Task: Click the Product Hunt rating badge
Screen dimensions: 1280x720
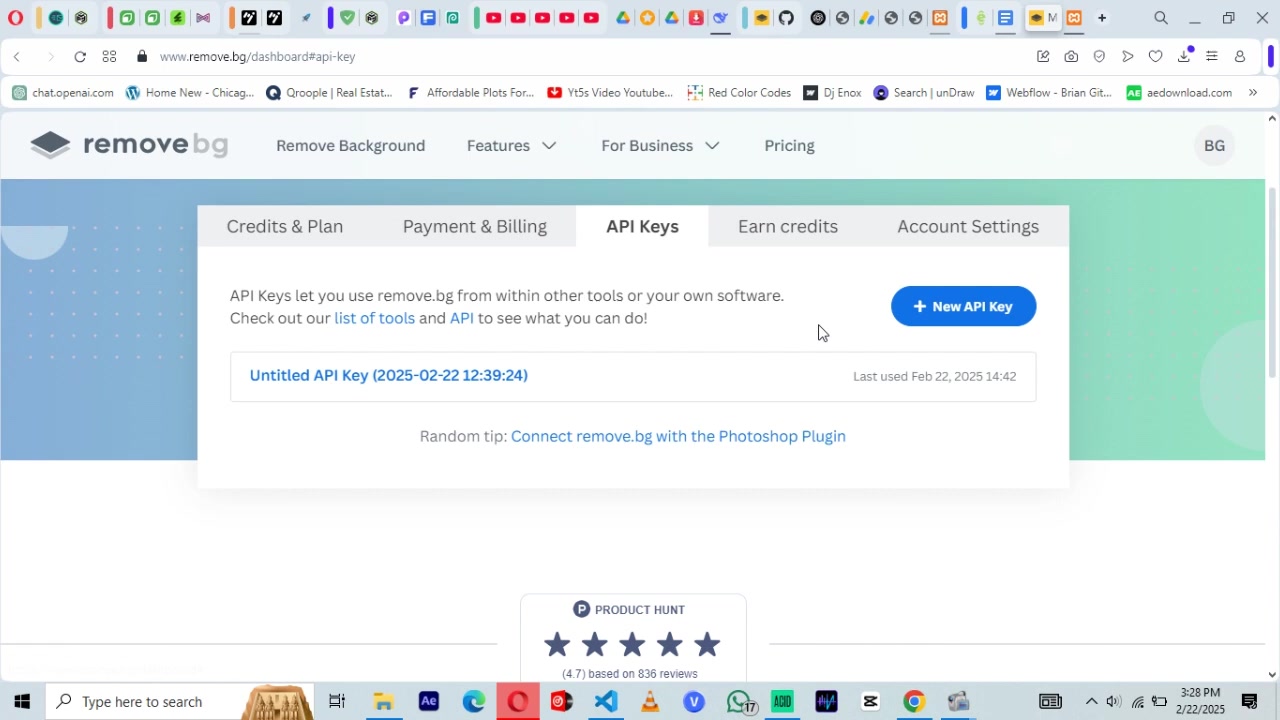Action: click(x=633, y=639)
